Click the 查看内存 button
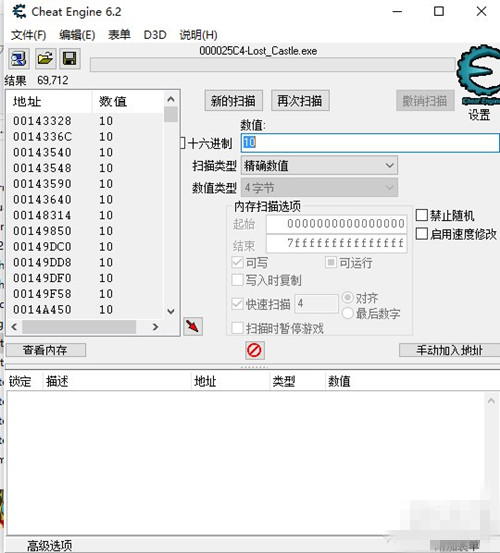500x553 pixels. (x=45, y=350)
